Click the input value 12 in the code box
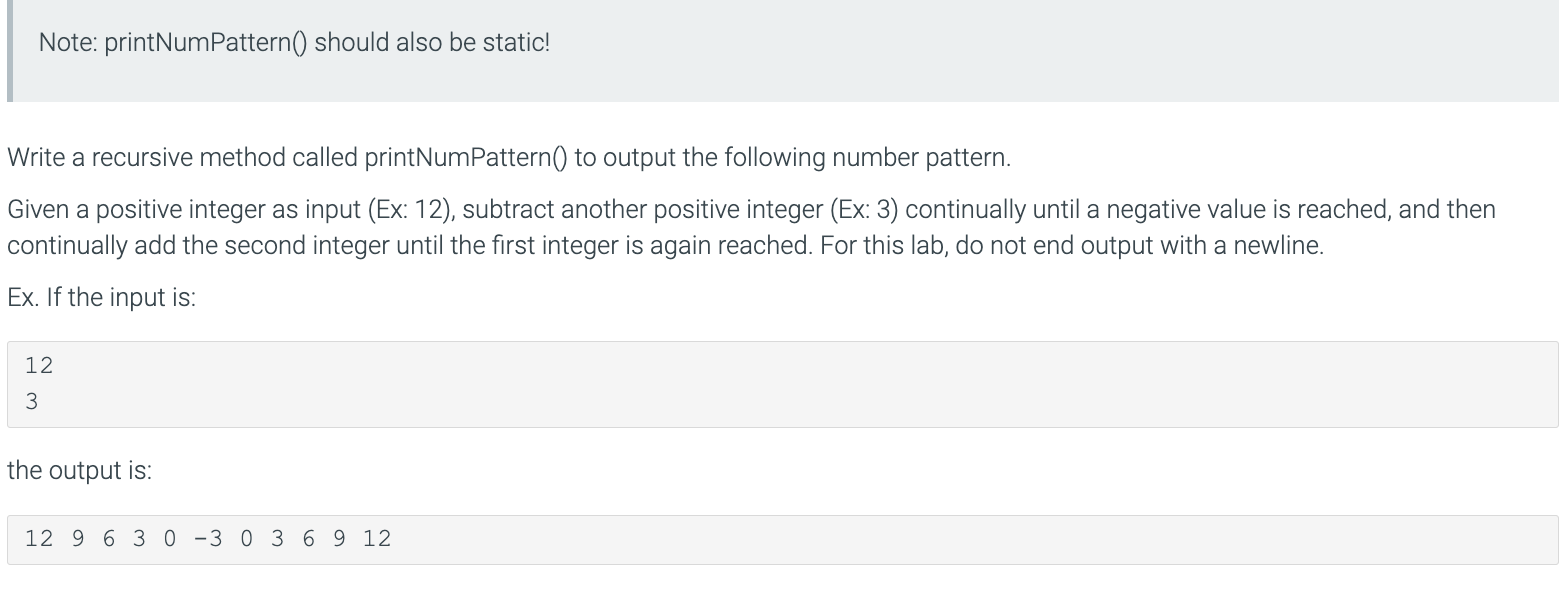The height and width of the screenshot is (592, 1560). pyautogui.click(x=39, y=366)
